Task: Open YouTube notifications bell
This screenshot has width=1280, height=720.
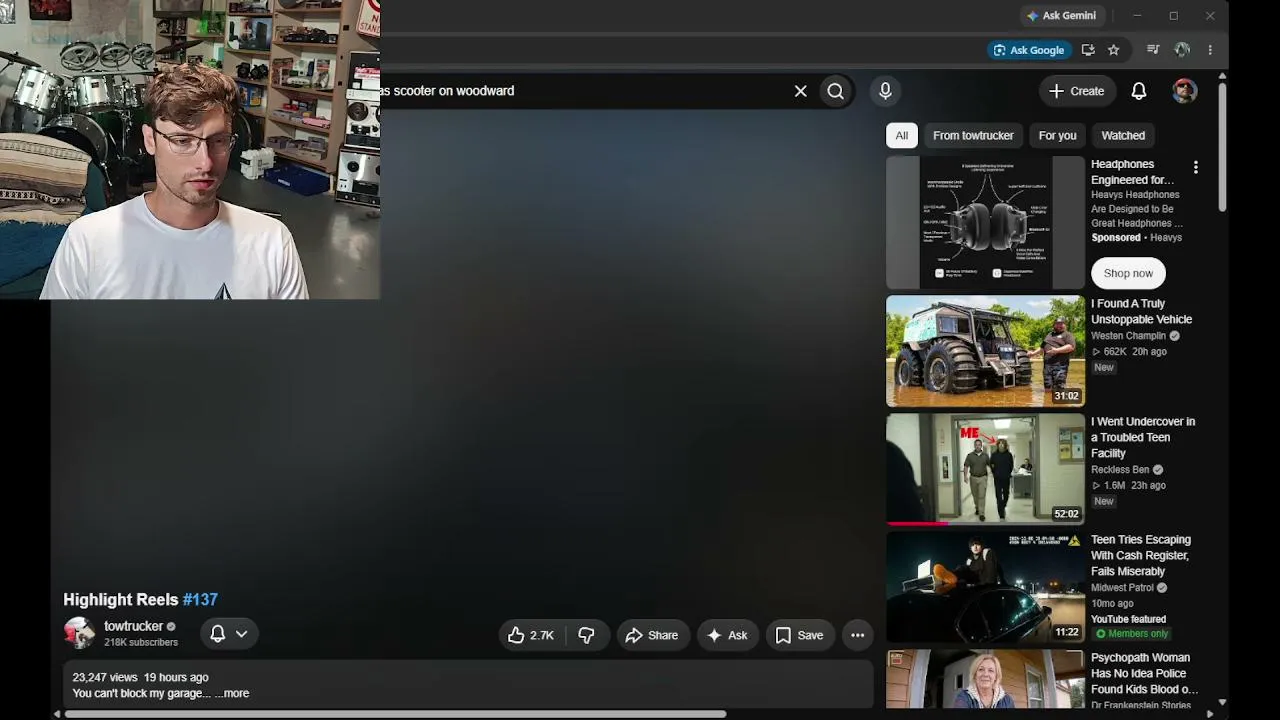Action: (1138, 91)
